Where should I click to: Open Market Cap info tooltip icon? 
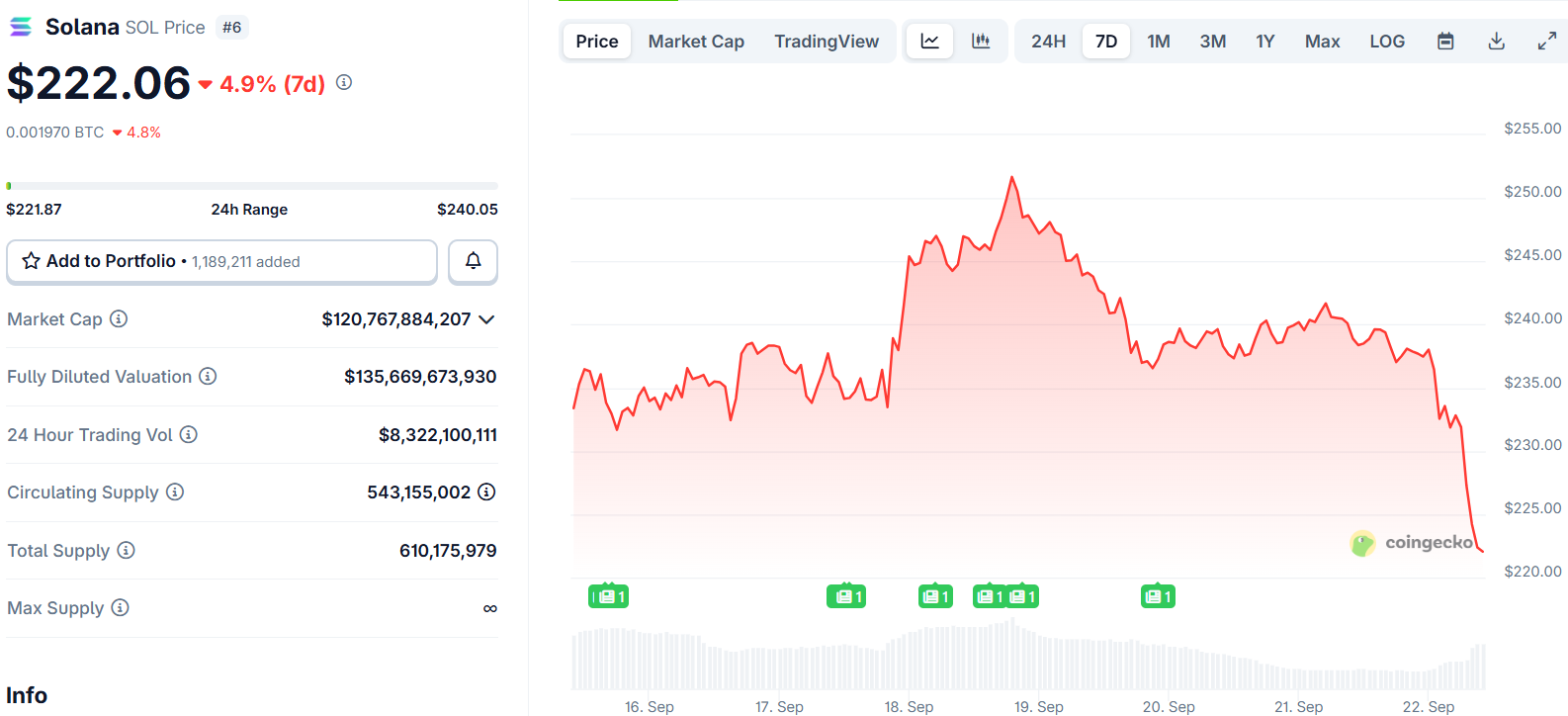pos(119,318)
